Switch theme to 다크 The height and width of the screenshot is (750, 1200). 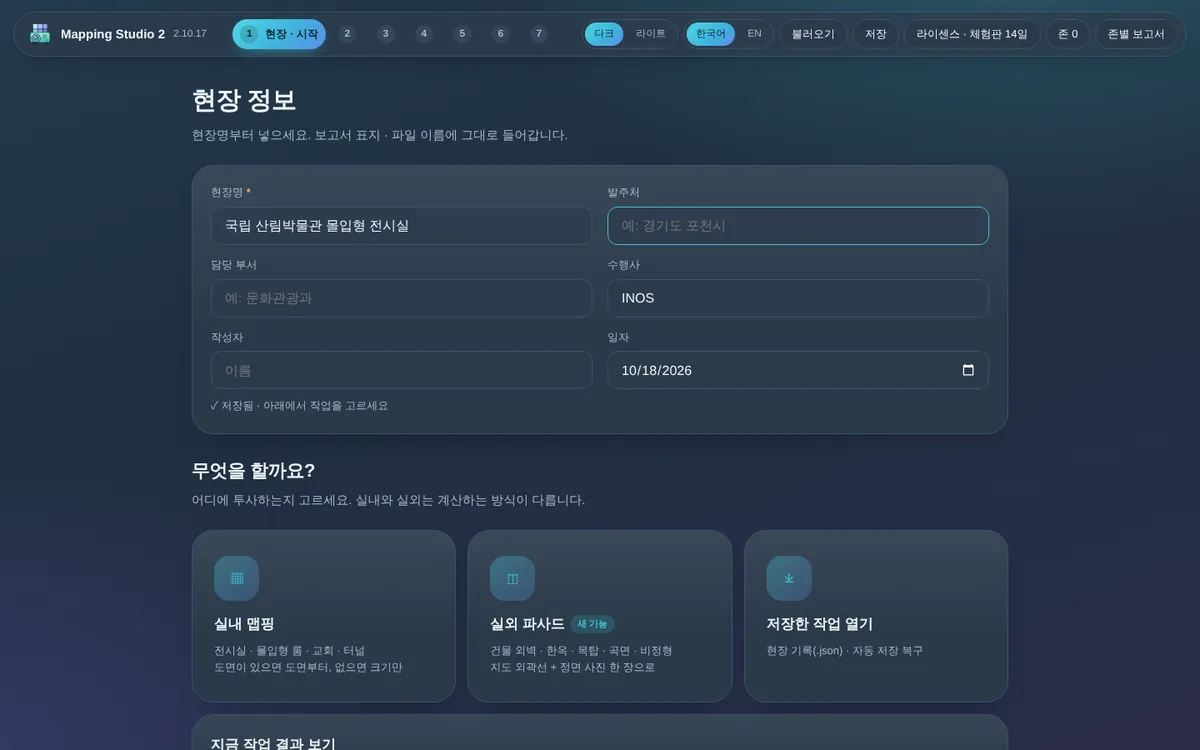click(x=604, y=34)
